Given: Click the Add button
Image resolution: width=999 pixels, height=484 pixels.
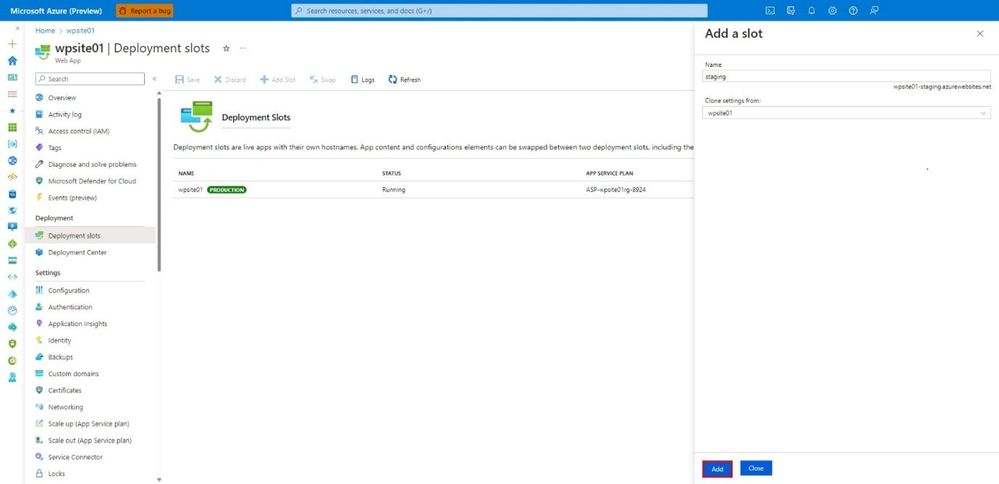Looking at the screenshot, I should (x=717, y=469).
